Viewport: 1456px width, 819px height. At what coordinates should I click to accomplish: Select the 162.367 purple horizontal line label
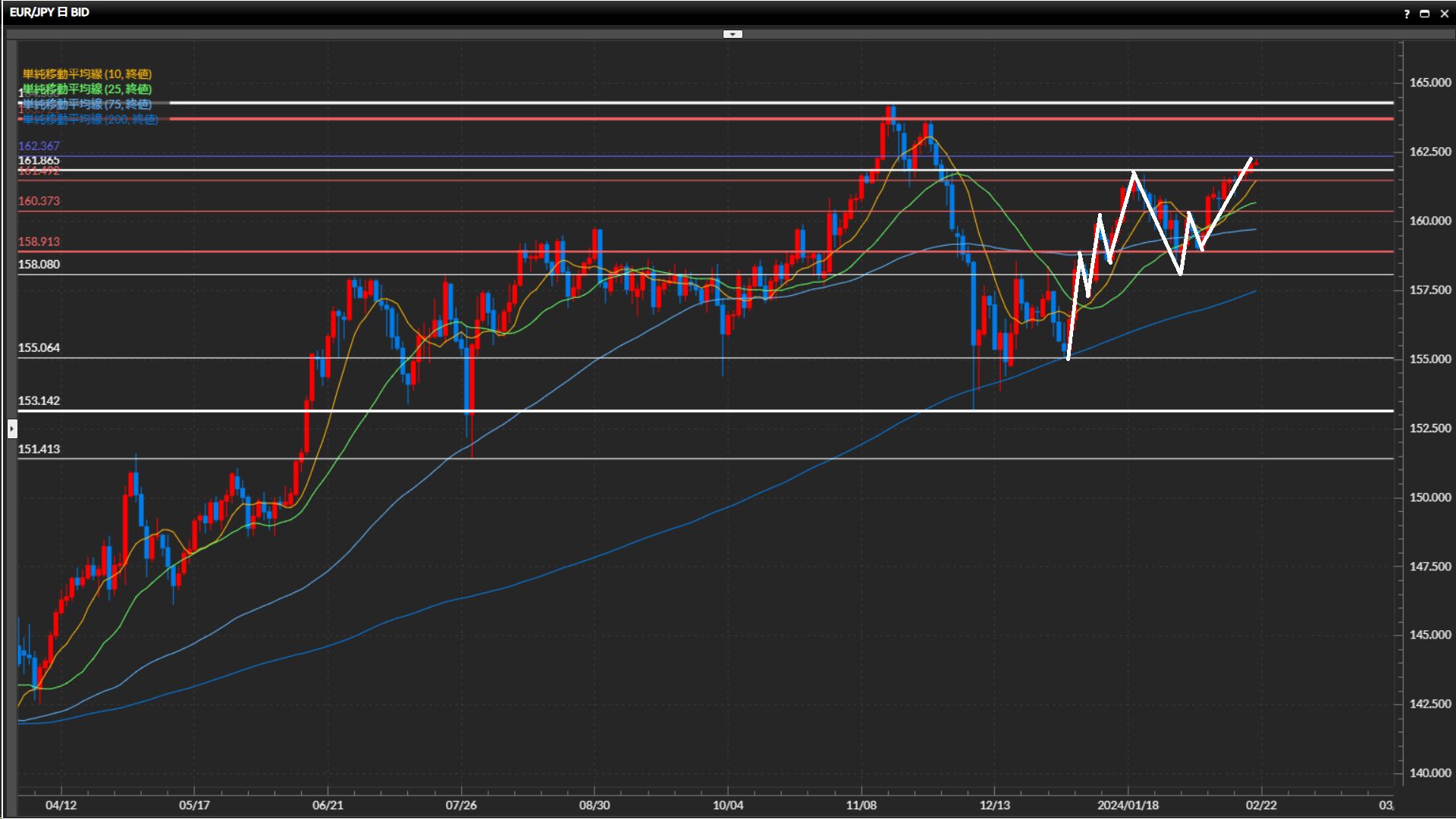tap(39, 146)
